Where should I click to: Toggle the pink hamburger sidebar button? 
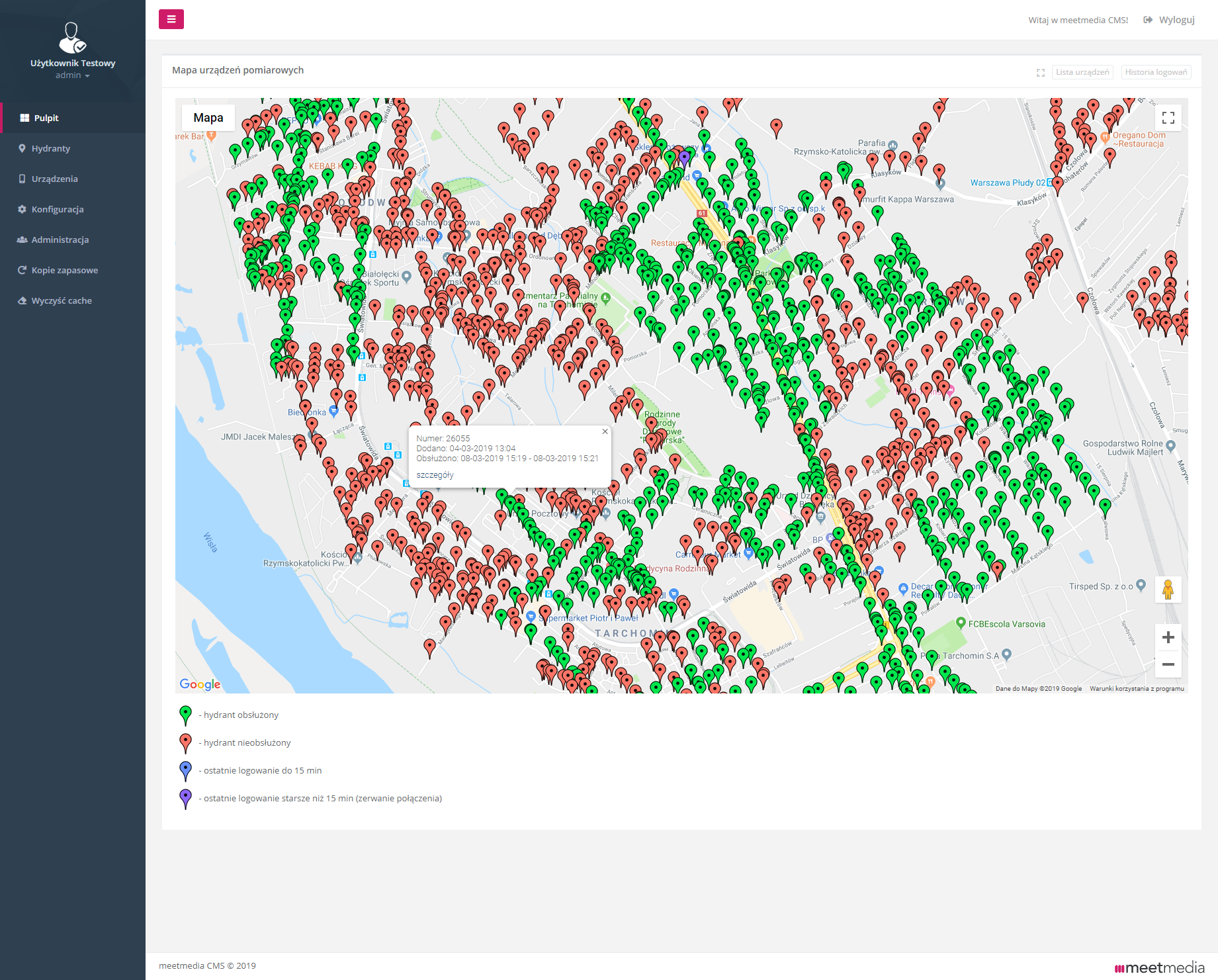tap(171, 19)
